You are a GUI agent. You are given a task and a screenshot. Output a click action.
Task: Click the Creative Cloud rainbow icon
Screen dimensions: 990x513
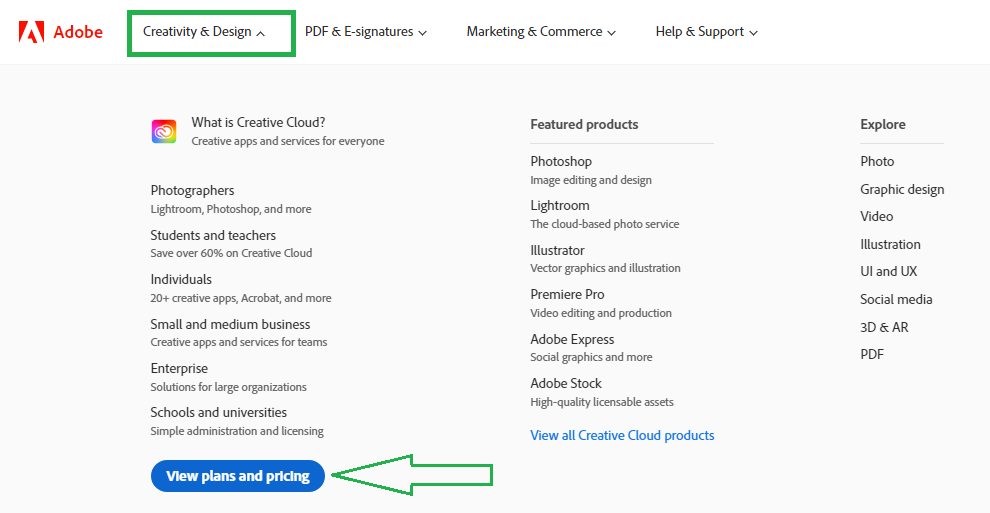[164, 131]
